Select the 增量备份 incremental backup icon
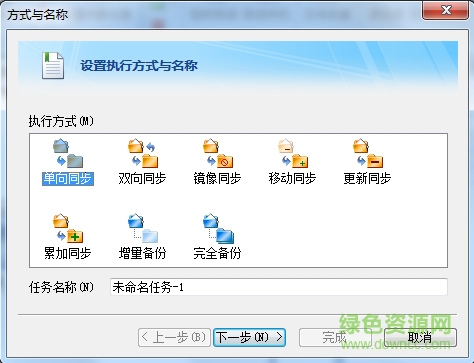The height and width of the screenshot is (363, 474). pos(143,228)
